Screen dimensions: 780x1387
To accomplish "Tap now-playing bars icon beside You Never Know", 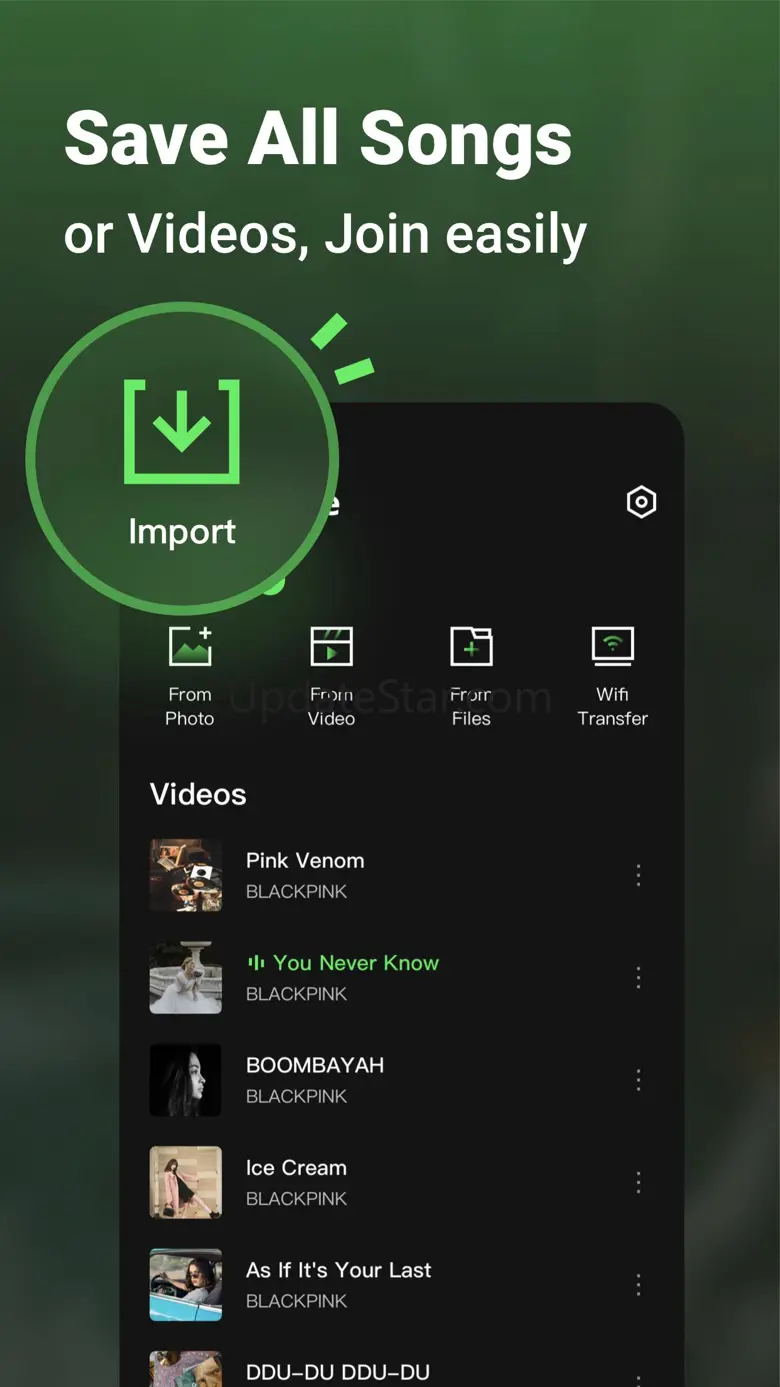I will 256,963.
